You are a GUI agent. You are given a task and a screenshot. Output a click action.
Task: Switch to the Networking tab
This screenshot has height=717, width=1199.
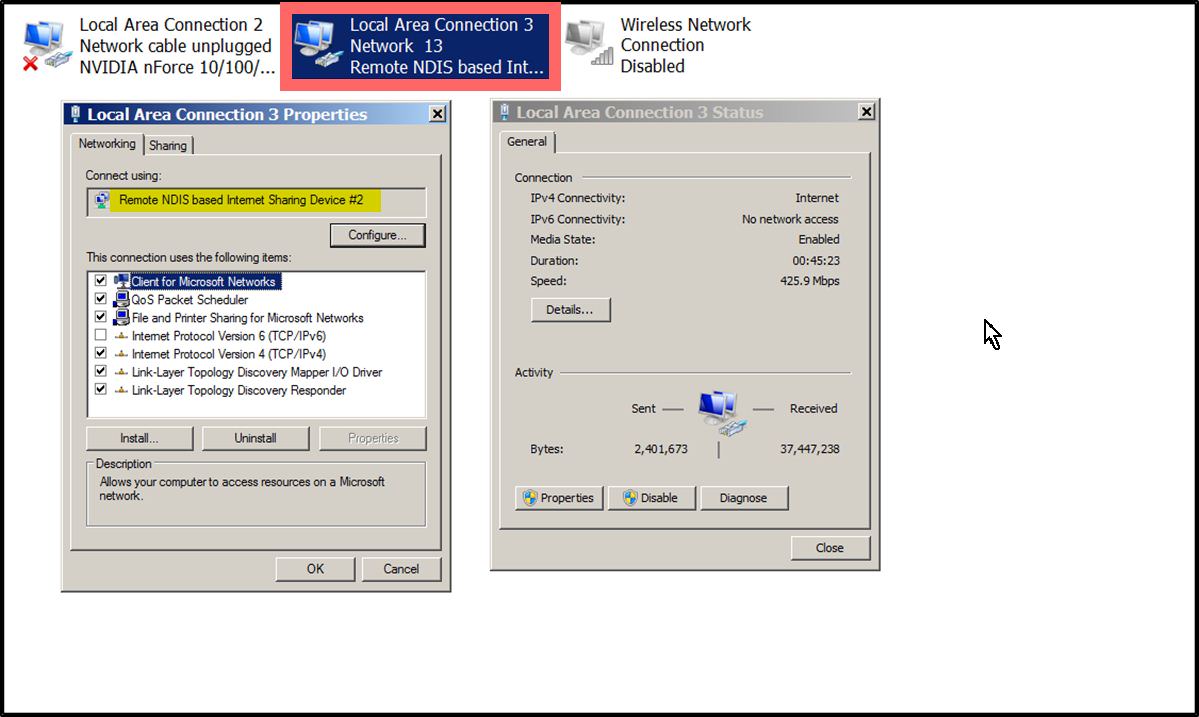(x=107, y=144)
